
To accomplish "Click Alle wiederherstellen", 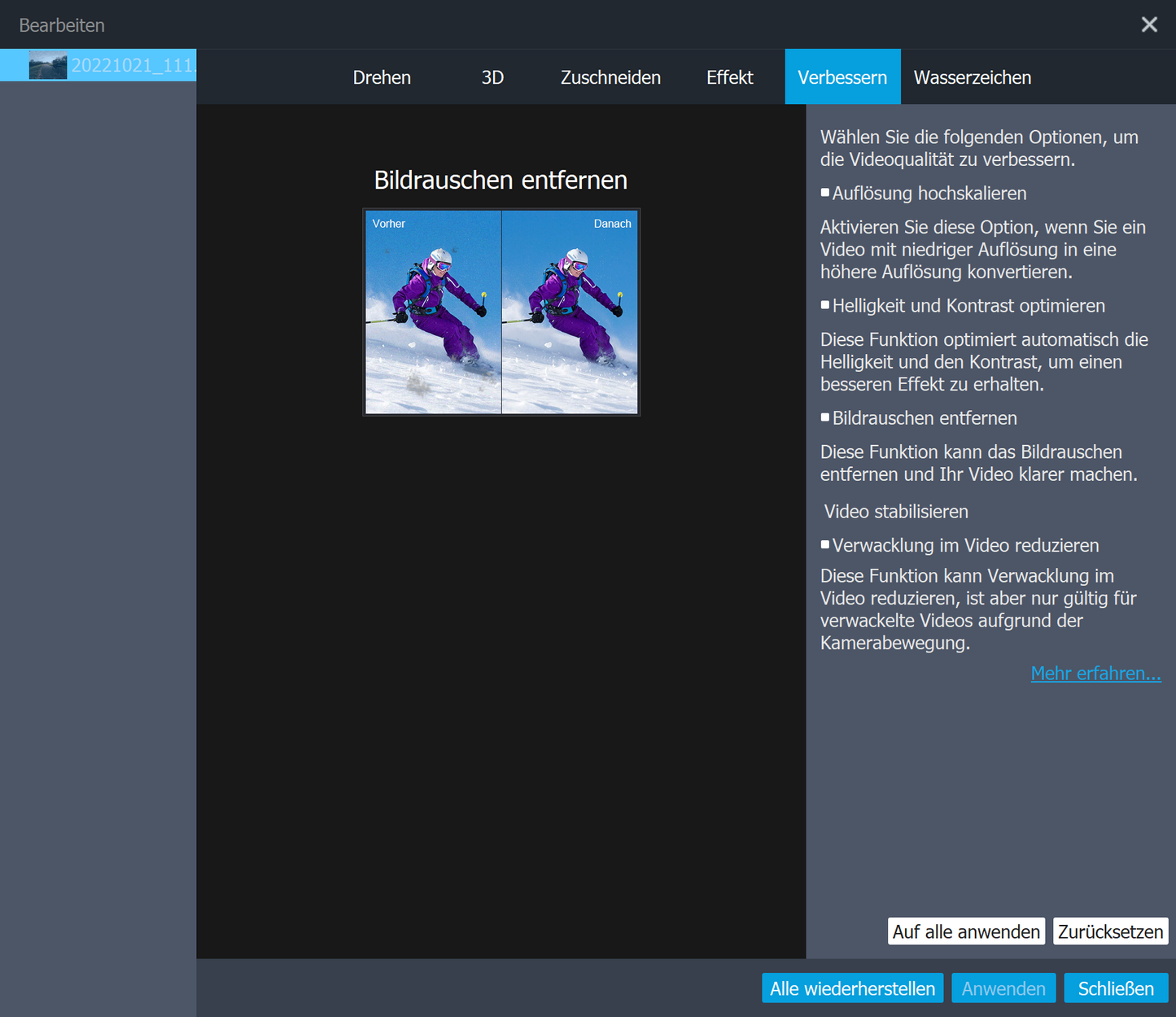I will pos(852,989).
